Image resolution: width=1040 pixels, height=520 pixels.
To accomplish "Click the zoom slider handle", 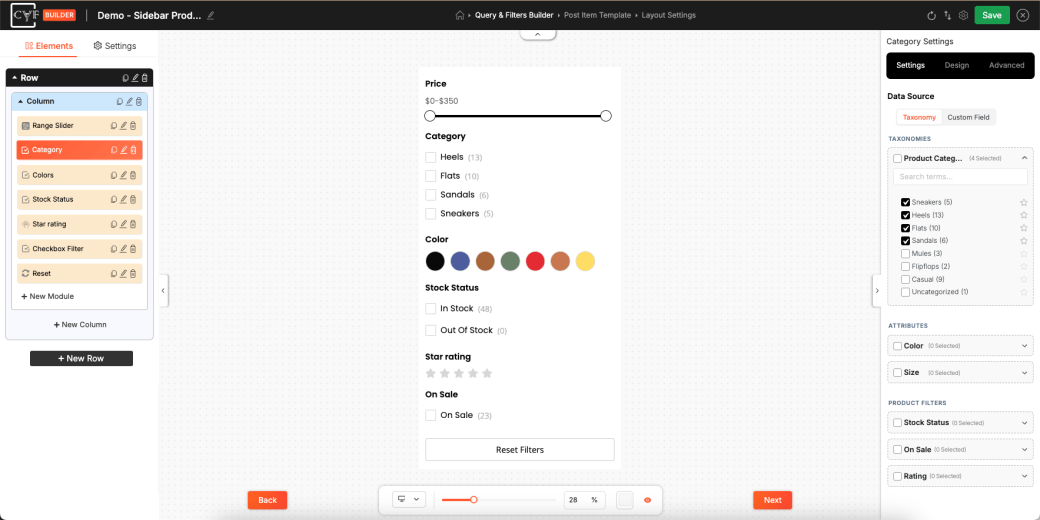I will point(474,499).
